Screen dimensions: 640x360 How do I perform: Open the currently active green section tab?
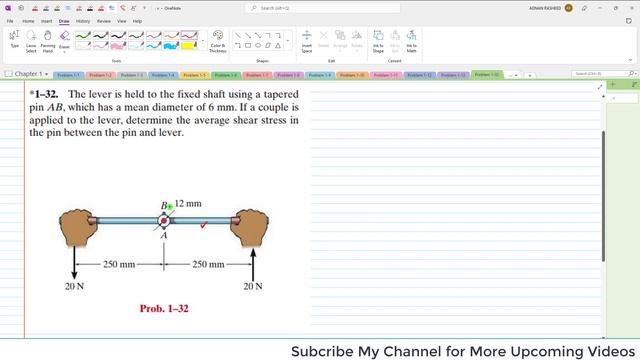click(487, 74)
